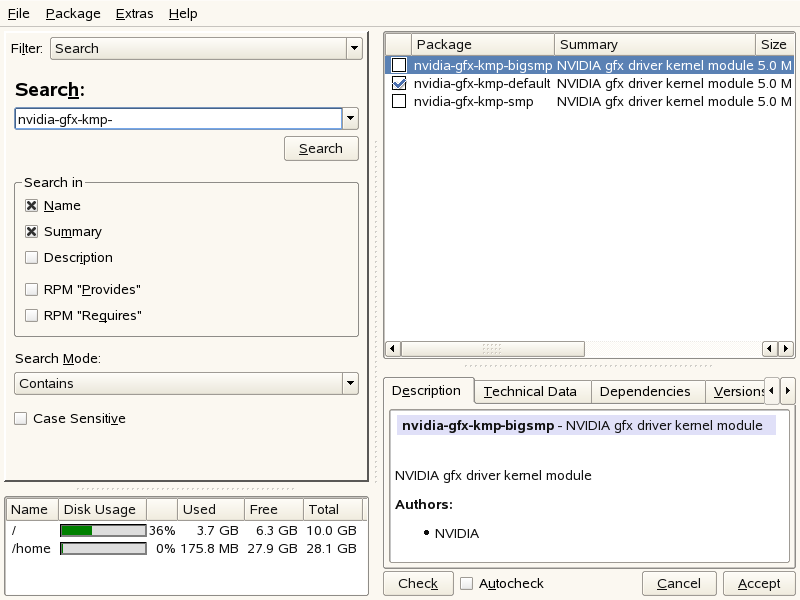Click the Check dependencies button
Viewport: 800px width, 600px height.
(418, 584)
